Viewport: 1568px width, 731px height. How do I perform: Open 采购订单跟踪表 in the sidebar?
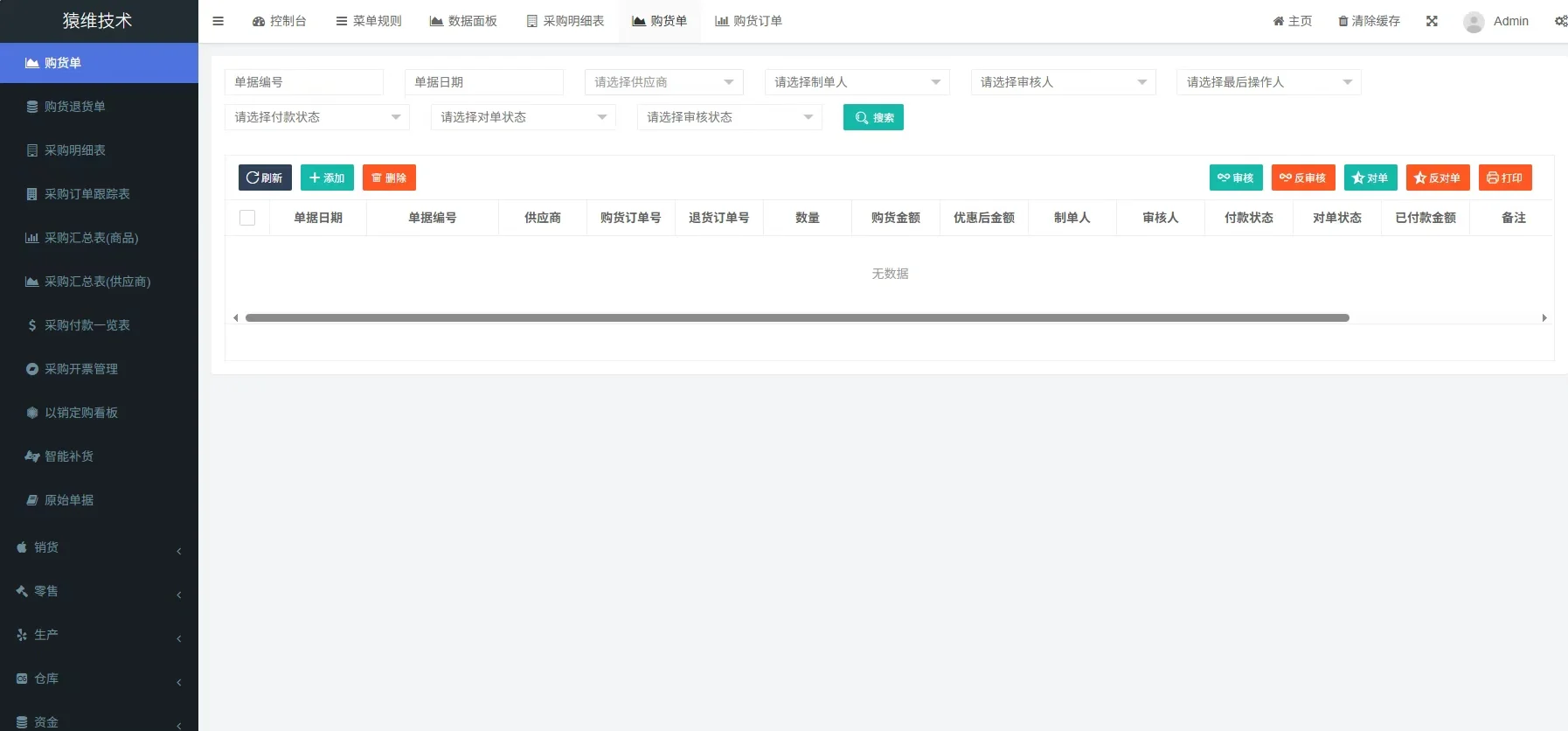[x=100, y=194]
